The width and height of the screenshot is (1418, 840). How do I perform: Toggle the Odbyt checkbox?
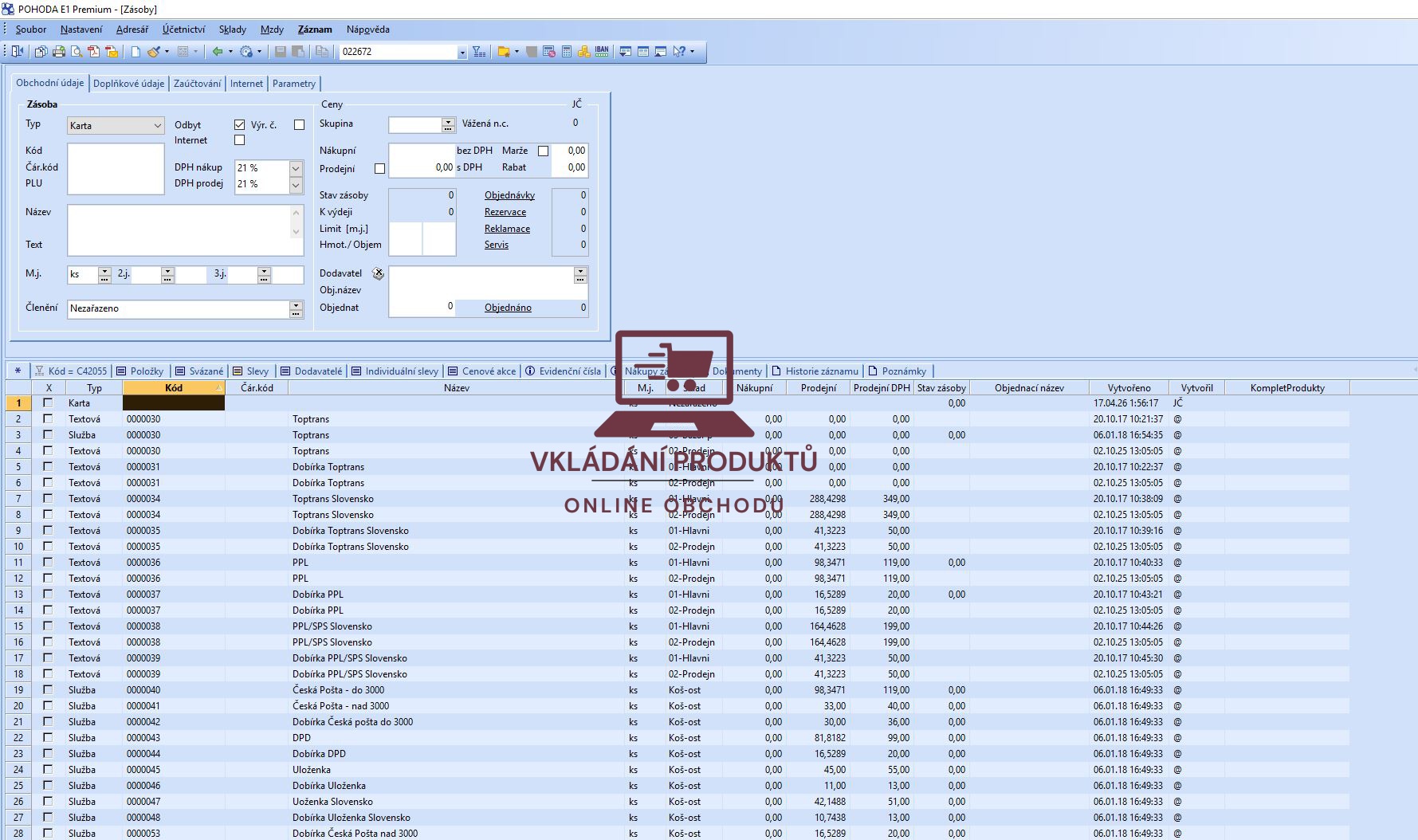coord(239,125)
